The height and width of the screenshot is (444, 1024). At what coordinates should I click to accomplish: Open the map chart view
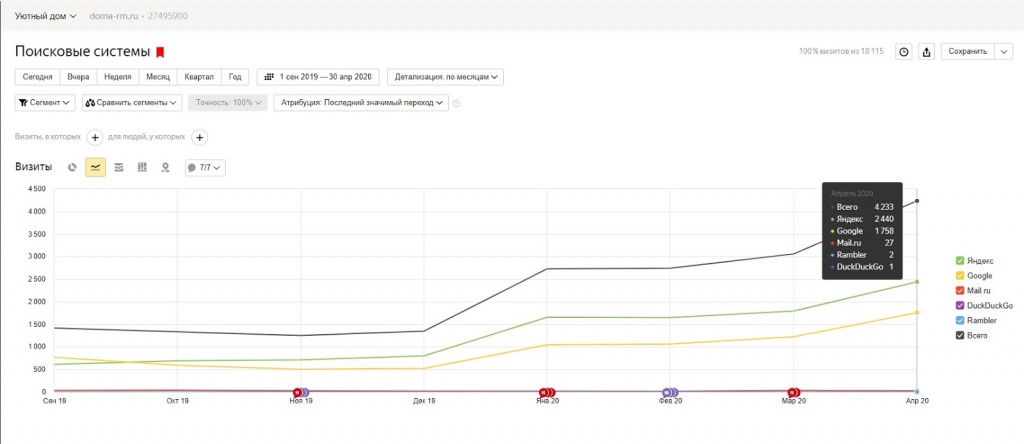165,167
